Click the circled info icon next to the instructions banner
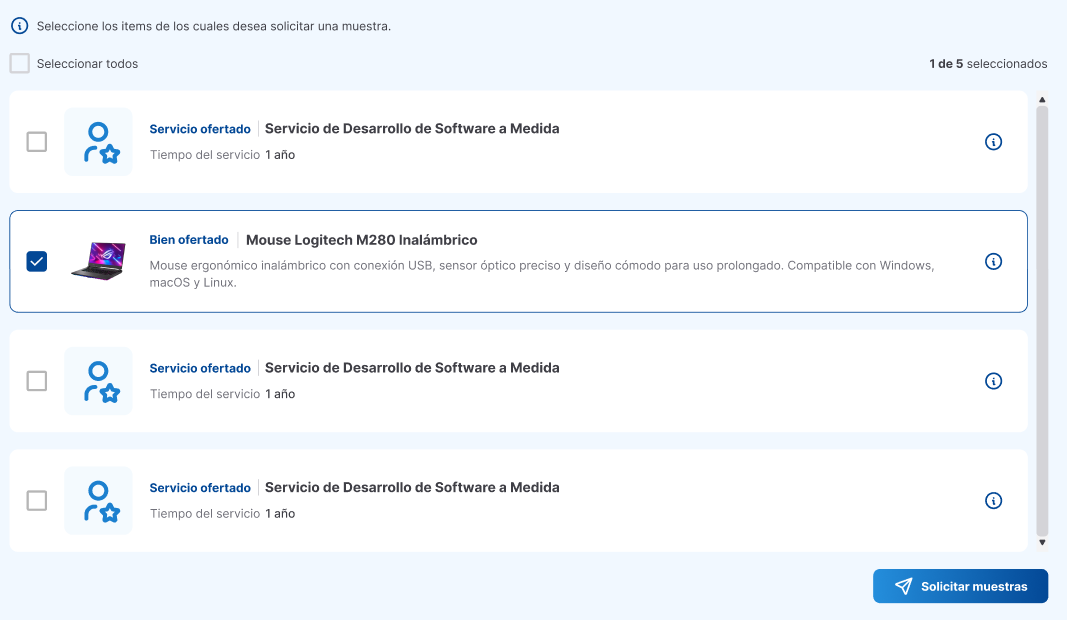Screen dimensions: 1067x620 [x=19, y=25]
